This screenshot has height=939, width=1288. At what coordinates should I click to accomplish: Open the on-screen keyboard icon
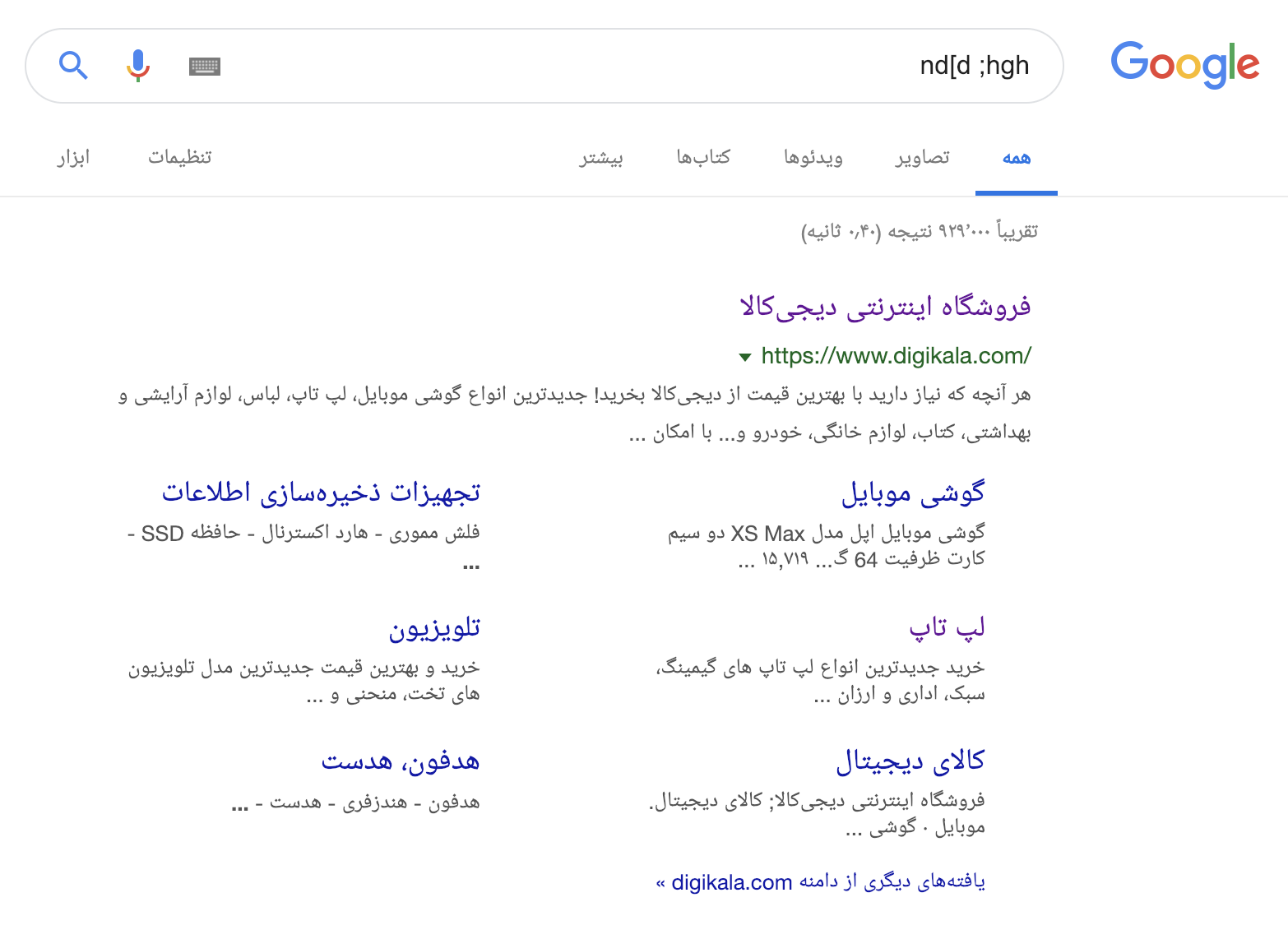pos(205,66)
